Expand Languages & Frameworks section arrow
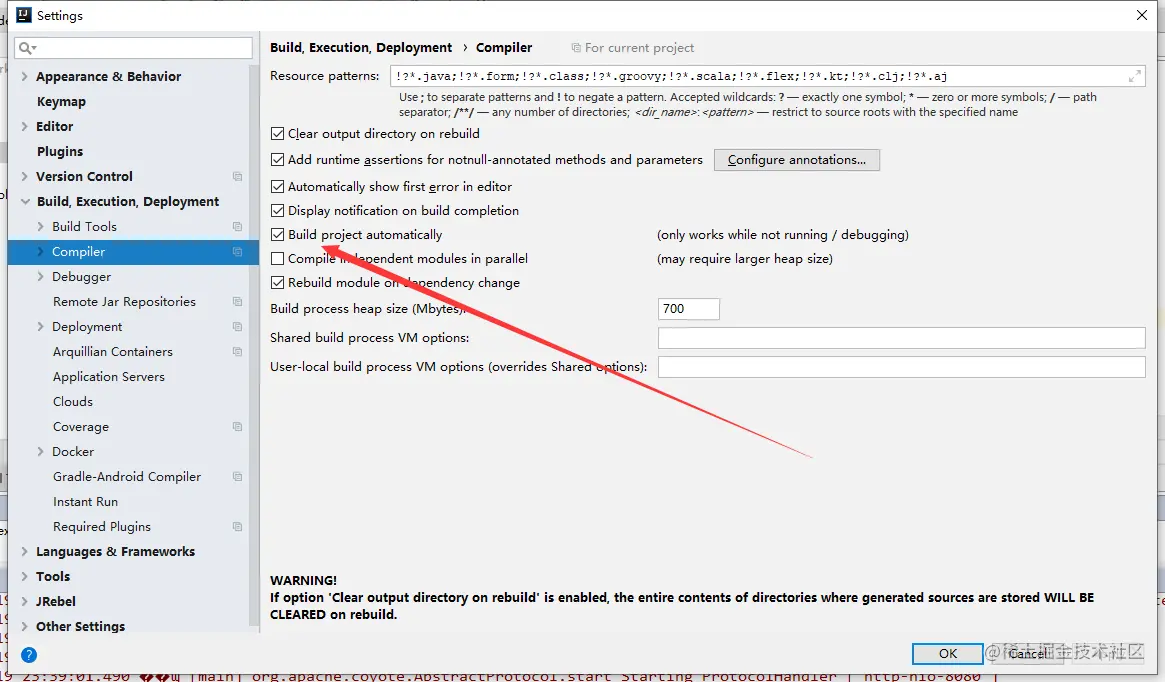The height and width of the screenshot is (682, 1165). click(x=25, y=551)
